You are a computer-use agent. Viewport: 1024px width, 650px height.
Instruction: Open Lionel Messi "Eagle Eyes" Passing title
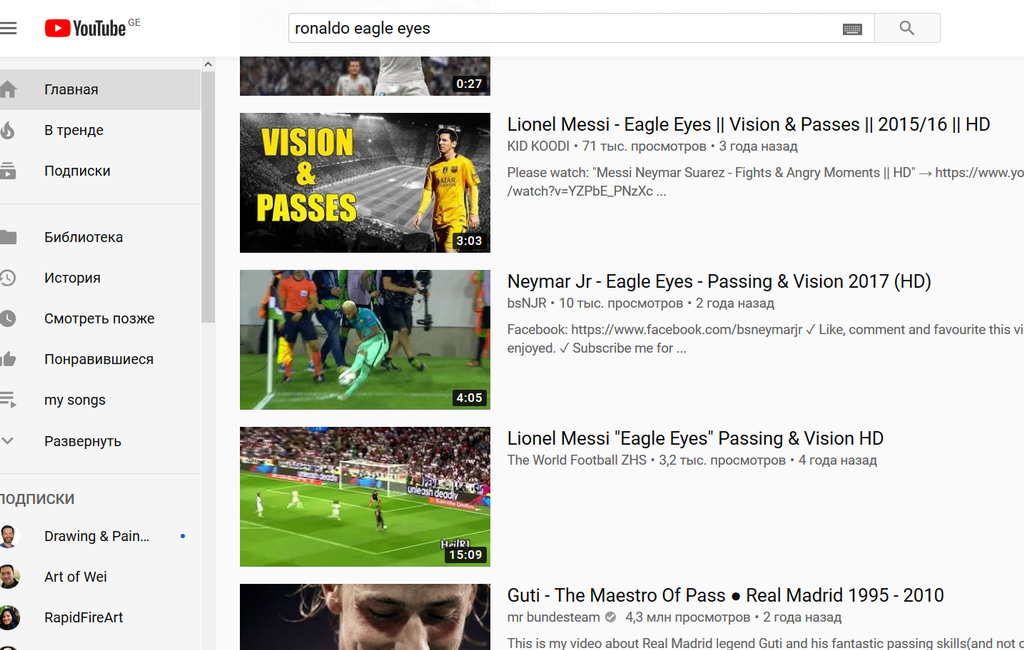696,438
